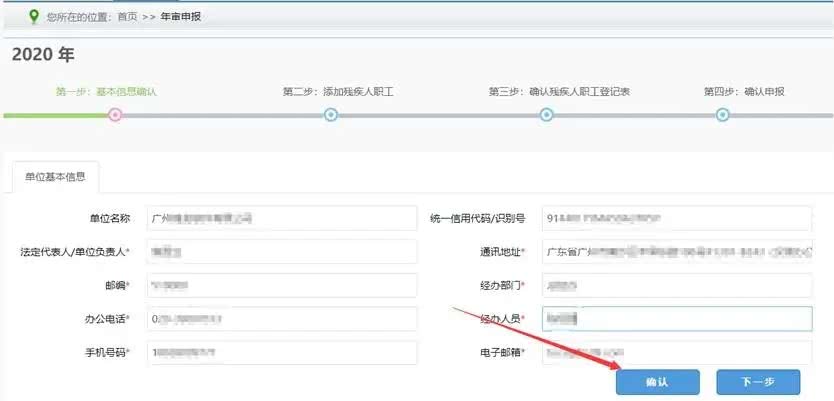Image resolution: width=834 pixels, height=401 pixels.
Task: Click the 办公电话 input field
Action: [281, 319]
